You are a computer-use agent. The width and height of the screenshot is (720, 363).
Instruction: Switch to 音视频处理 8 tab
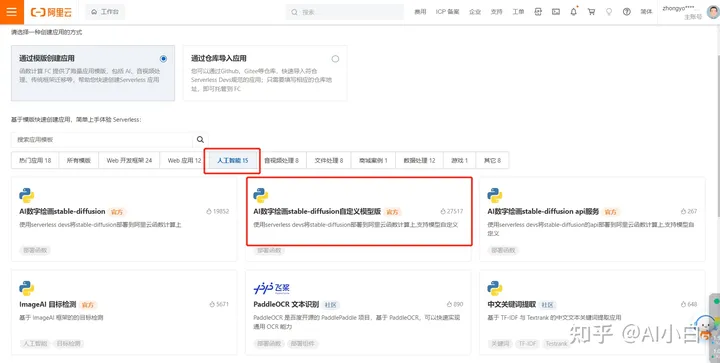281,161
